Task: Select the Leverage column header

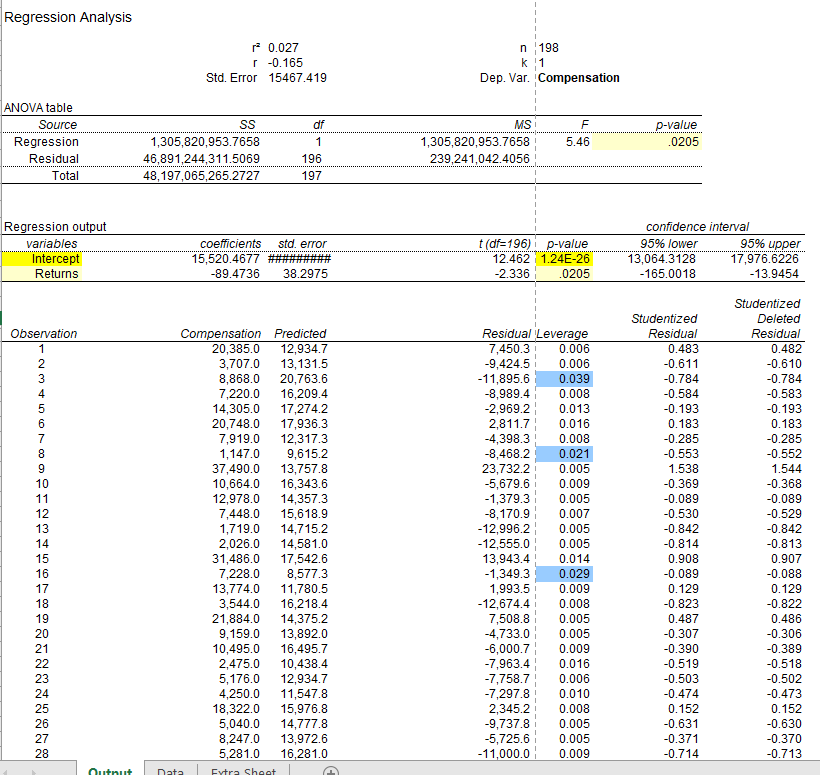Action: click(x=563, y=334)
